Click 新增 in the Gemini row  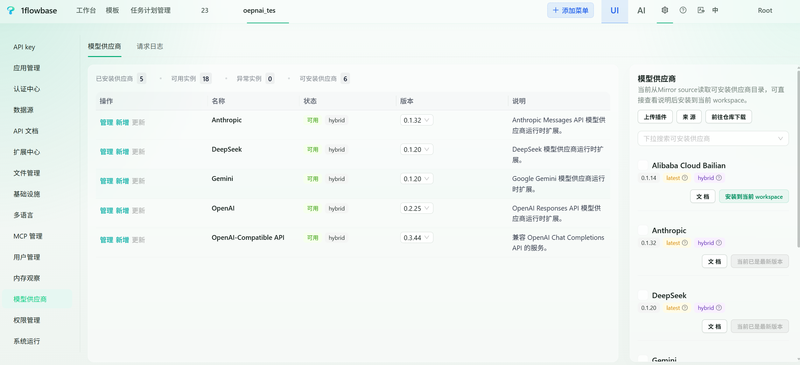point(122,181)
